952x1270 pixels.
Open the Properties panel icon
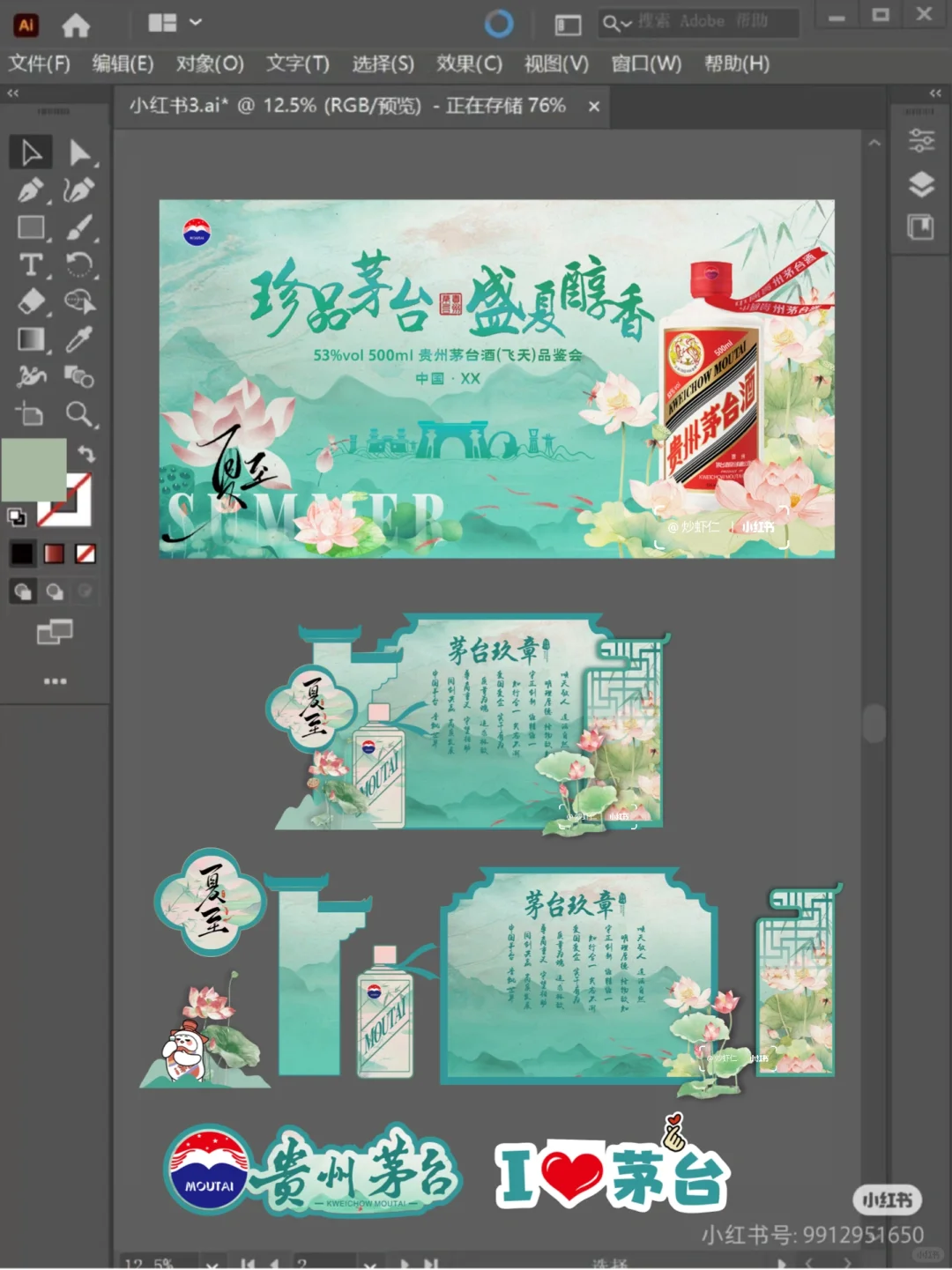(x=921, y=141)
